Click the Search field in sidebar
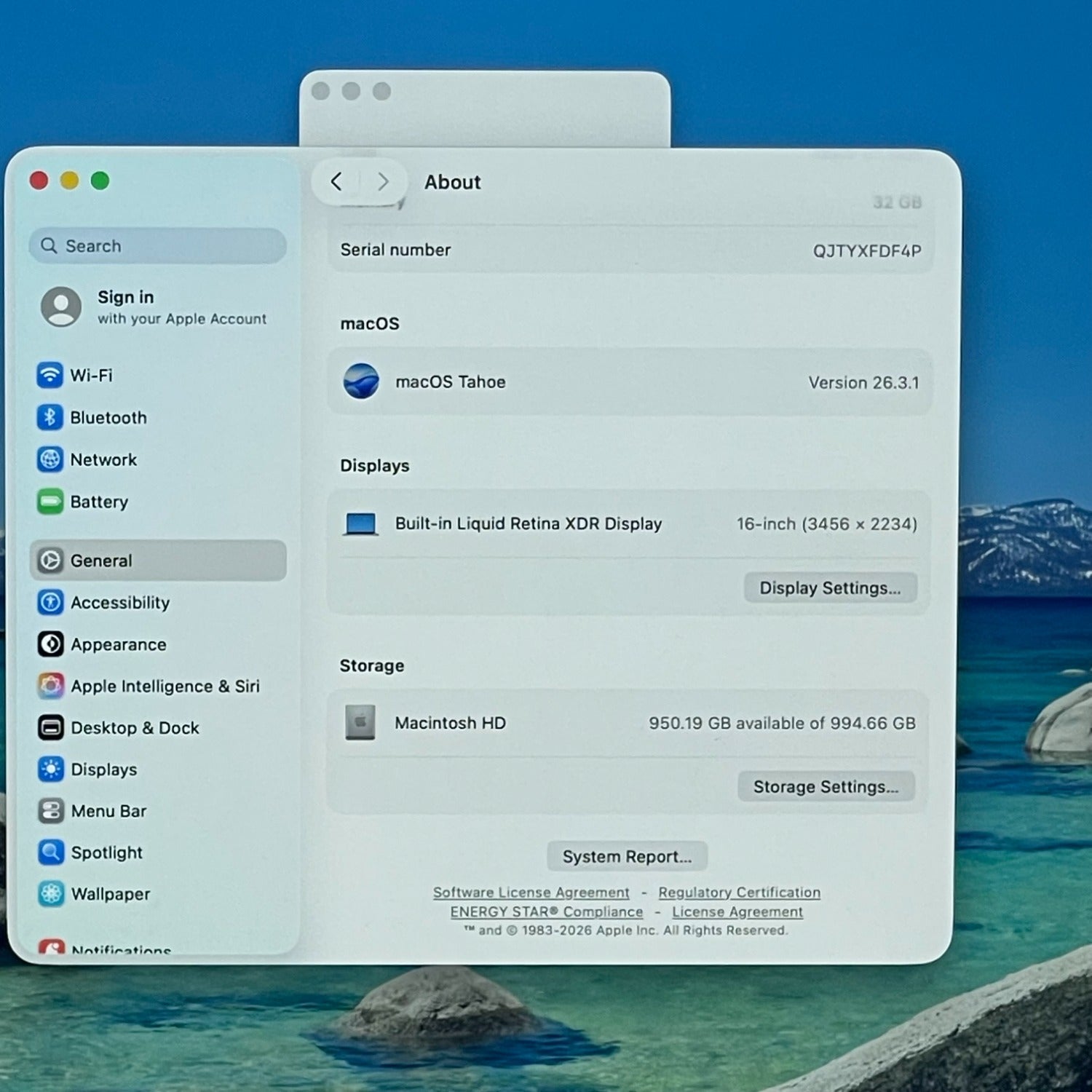The image size is (1092, 1092). pyautogui.click(x=158, y=246)
